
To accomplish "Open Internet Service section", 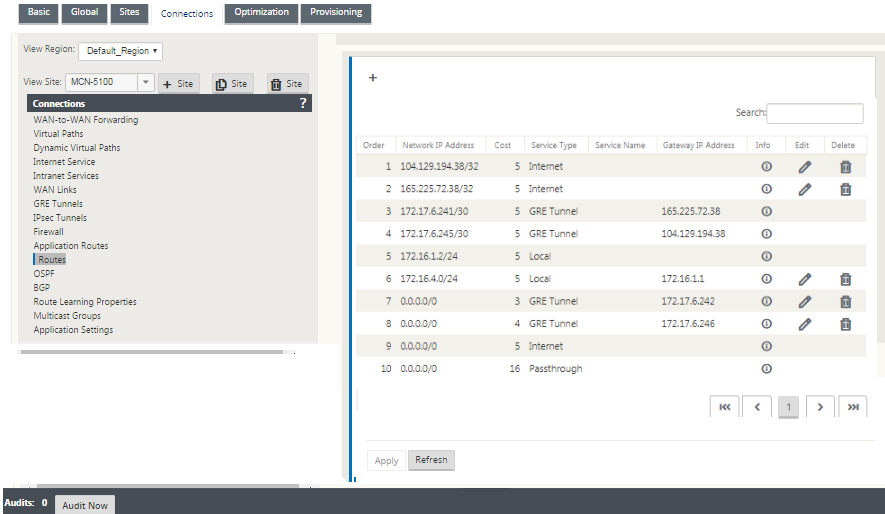I will [64, 162].
